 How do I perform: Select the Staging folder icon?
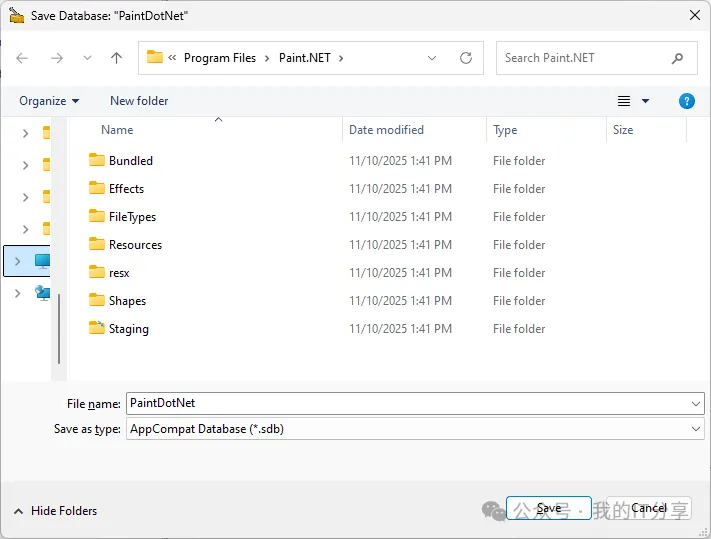[x=97, y=328]
